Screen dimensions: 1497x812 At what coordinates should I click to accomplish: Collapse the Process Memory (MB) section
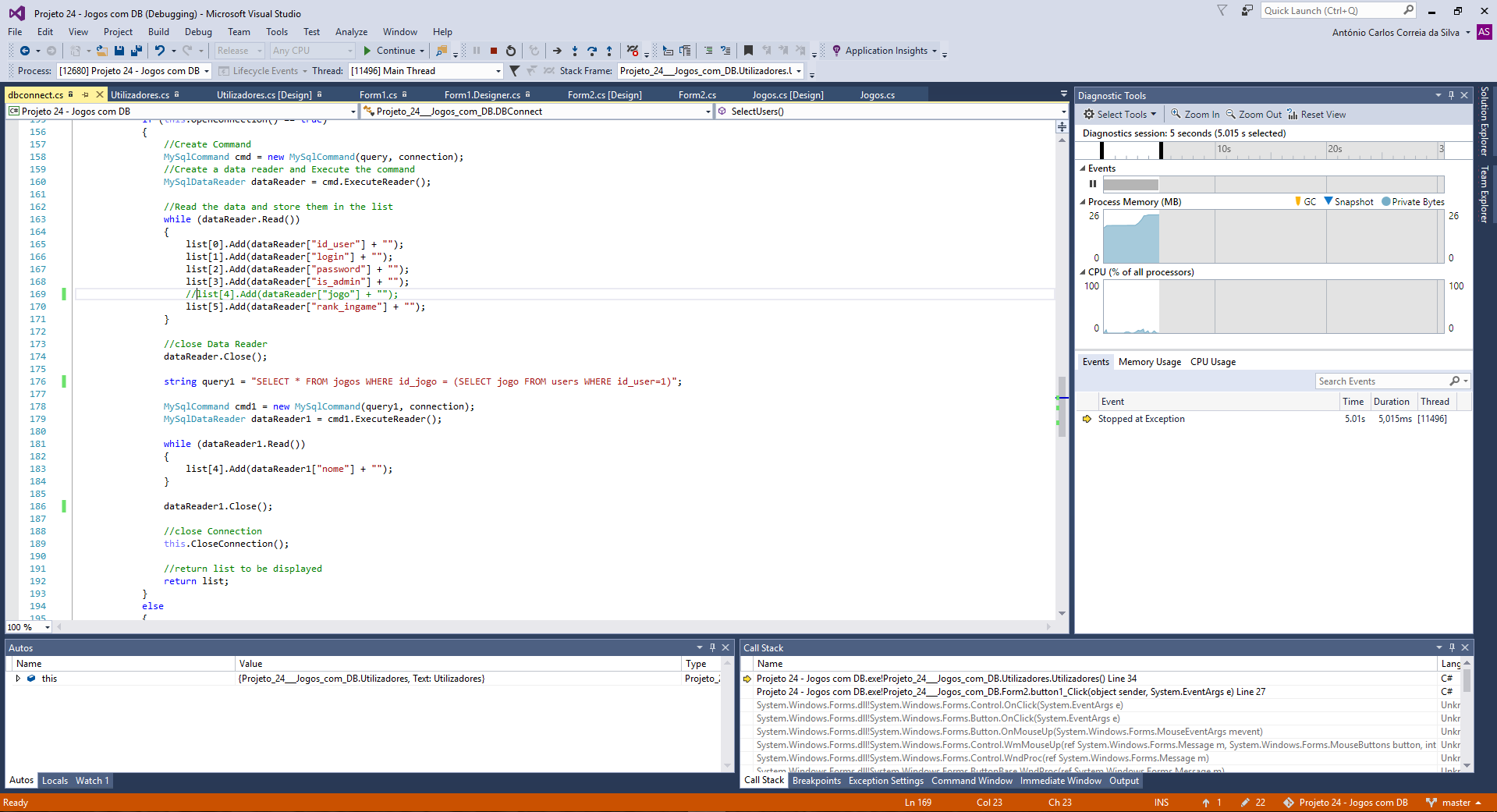1083,202
